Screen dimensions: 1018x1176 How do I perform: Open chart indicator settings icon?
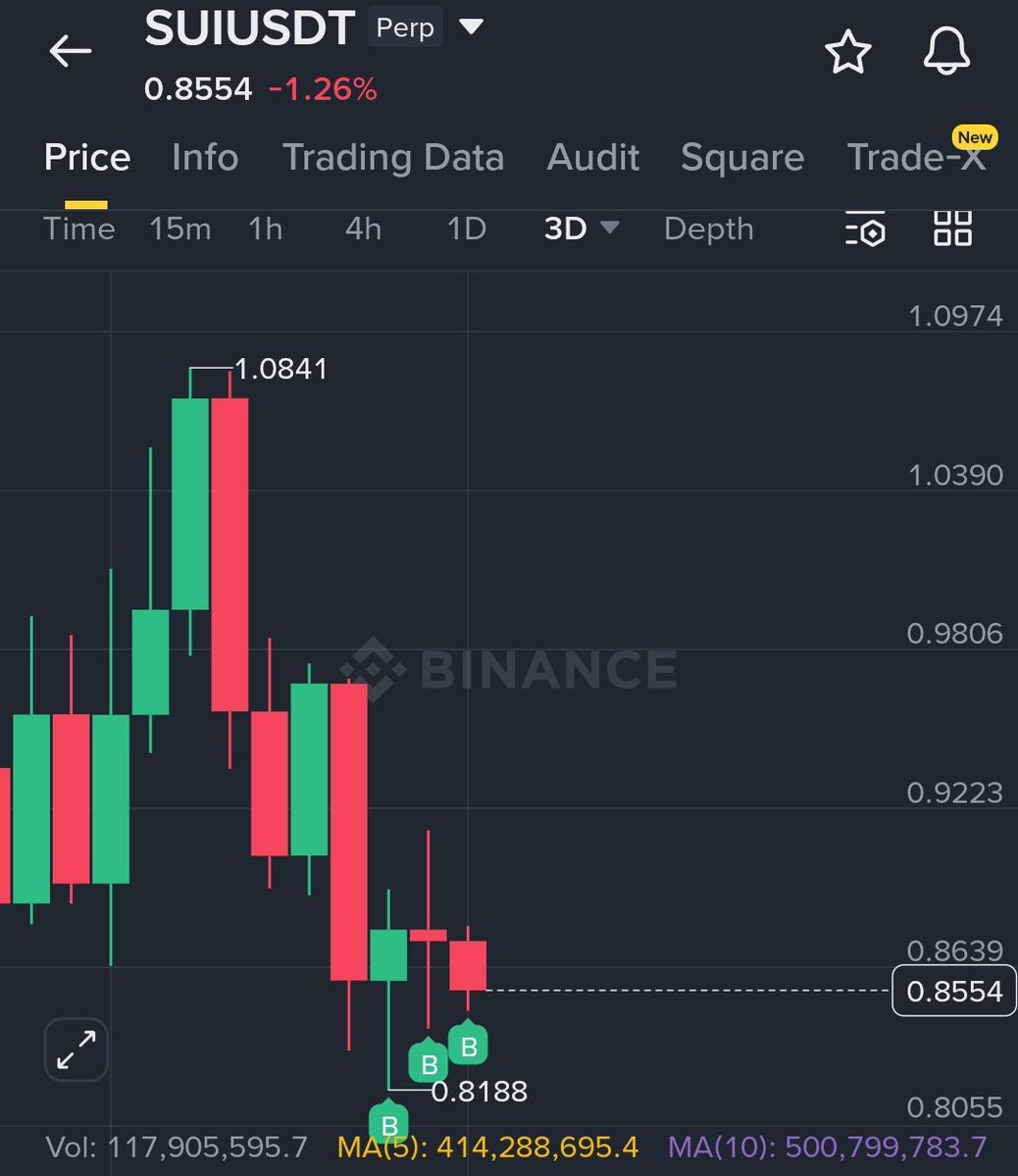[865, 229]
